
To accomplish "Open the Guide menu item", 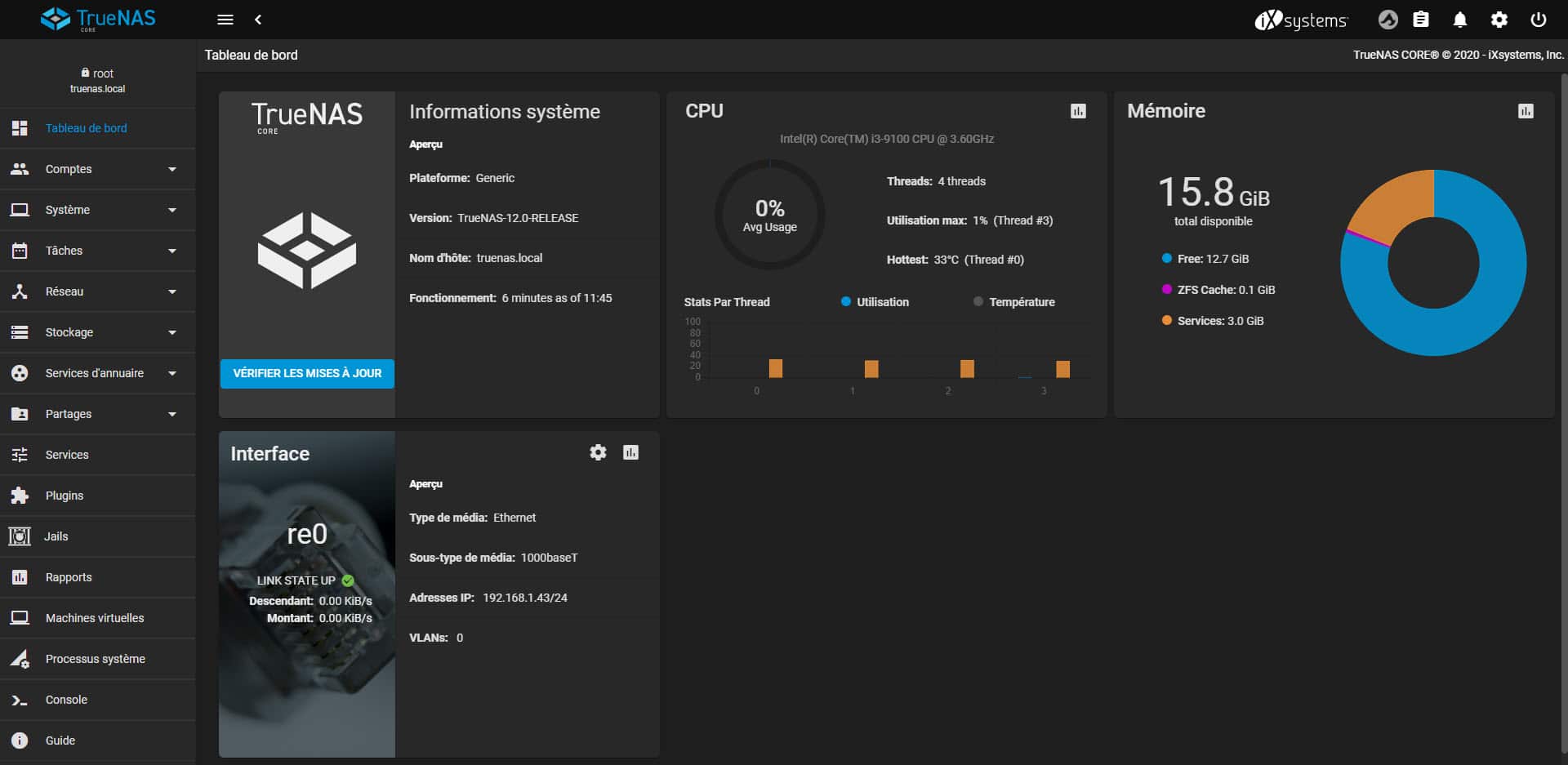I will tap(98, 741).
